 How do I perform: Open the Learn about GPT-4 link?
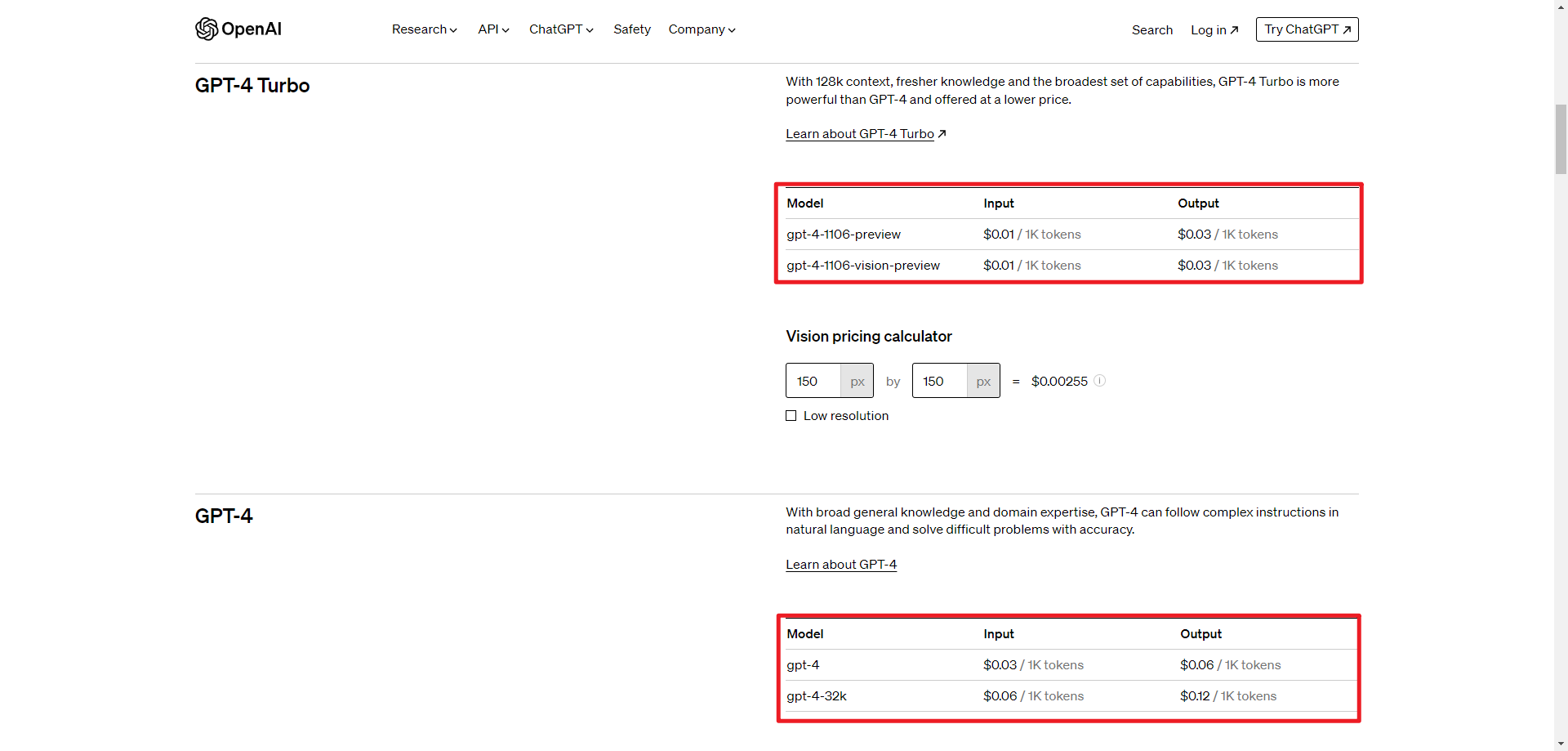pos(841,565)
